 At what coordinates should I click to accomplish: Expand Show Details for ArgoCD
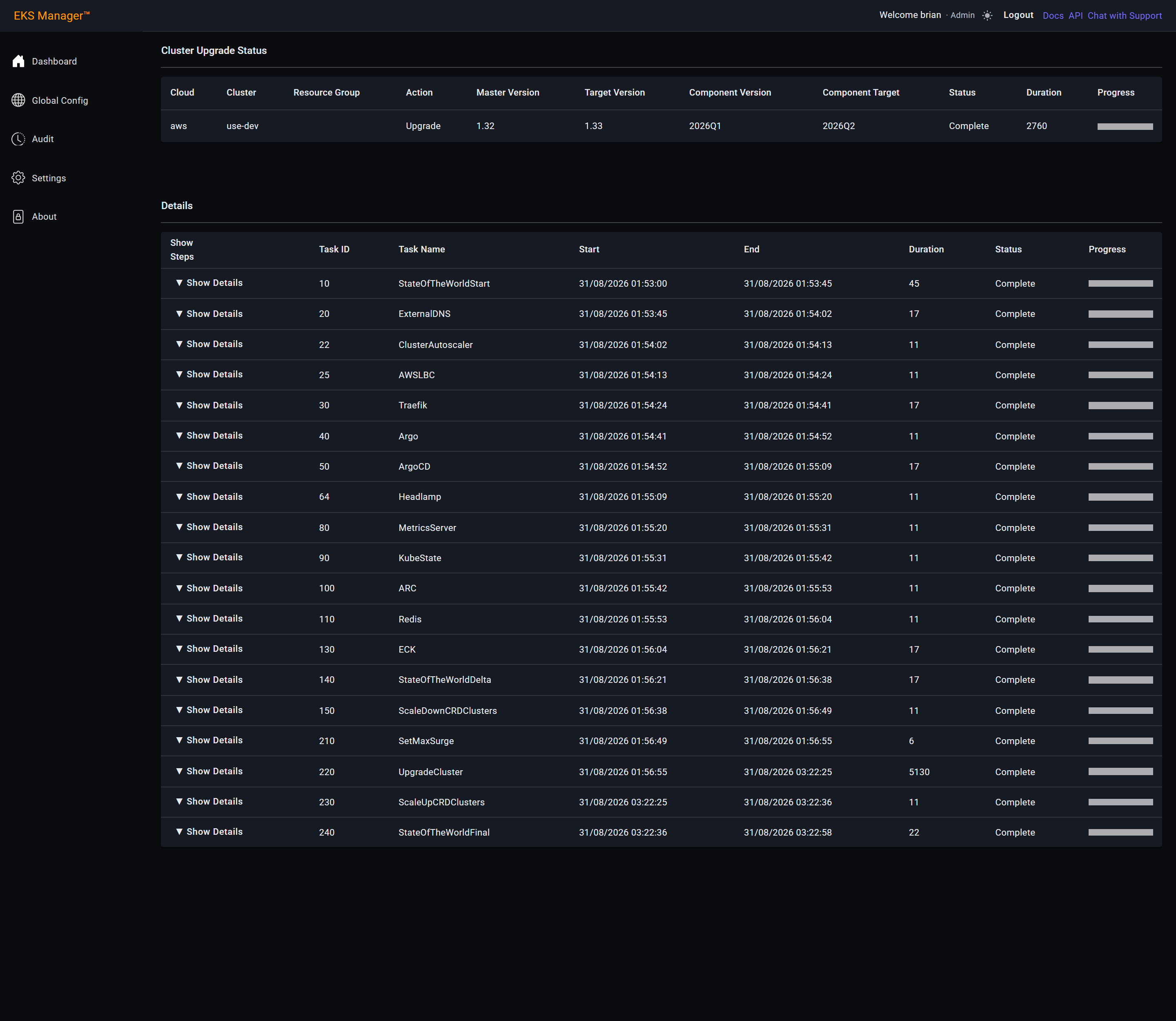(x=209, y=466)
